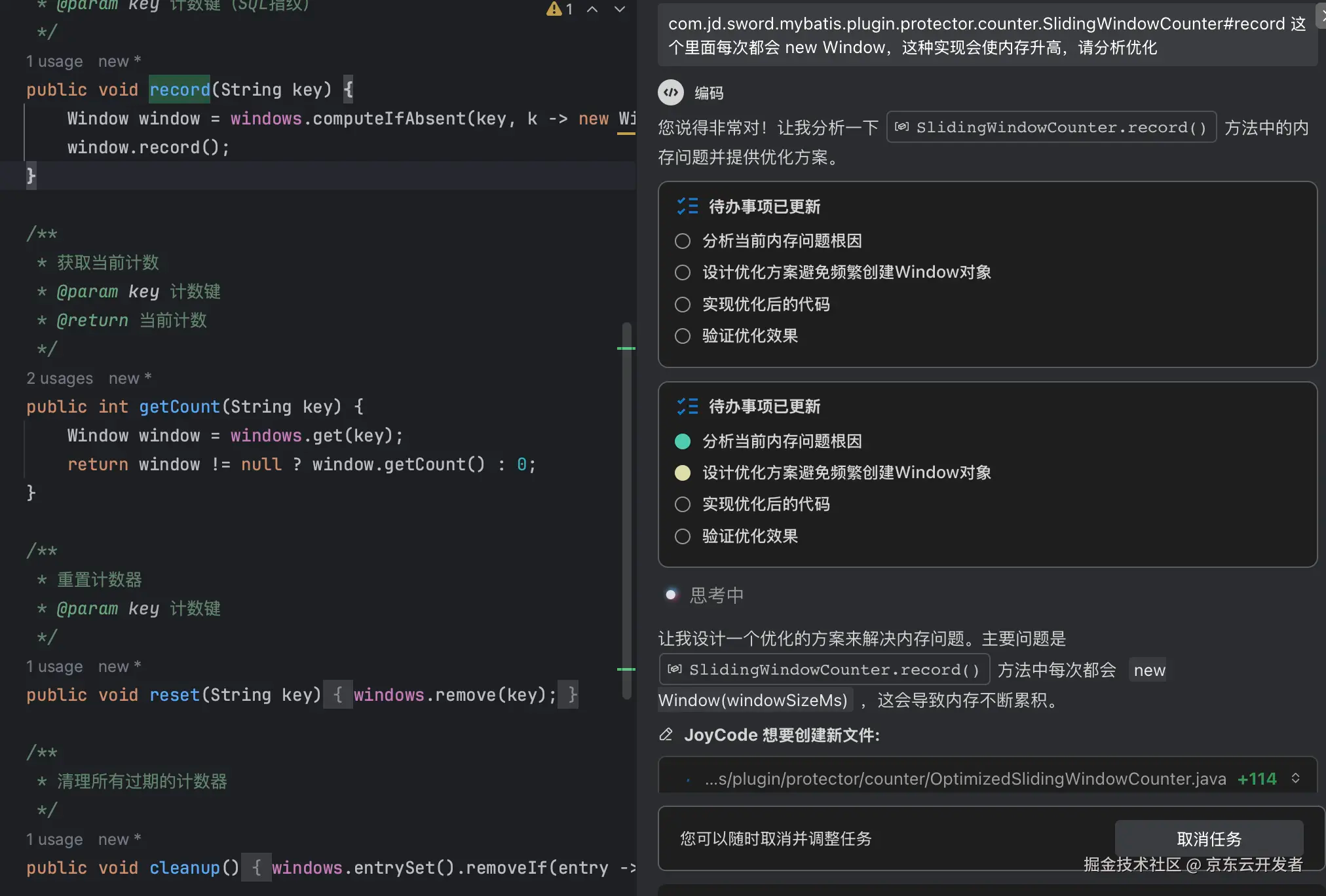Open the 1 usage link above record method
This screenshot has height=896, width=1326.
(x=54, y=61)
